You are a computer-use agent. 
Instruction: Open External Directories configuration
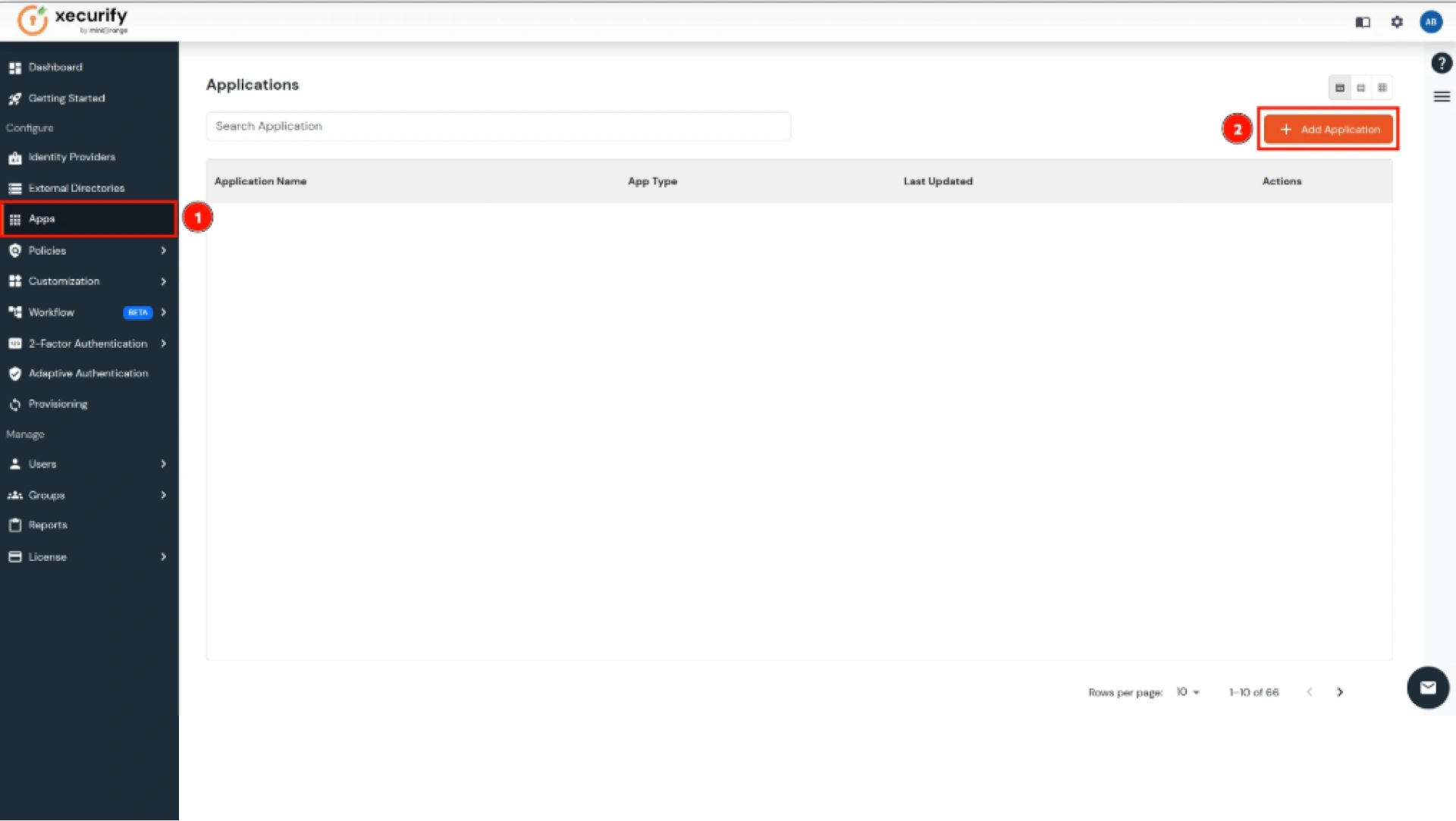pos(76,187)
